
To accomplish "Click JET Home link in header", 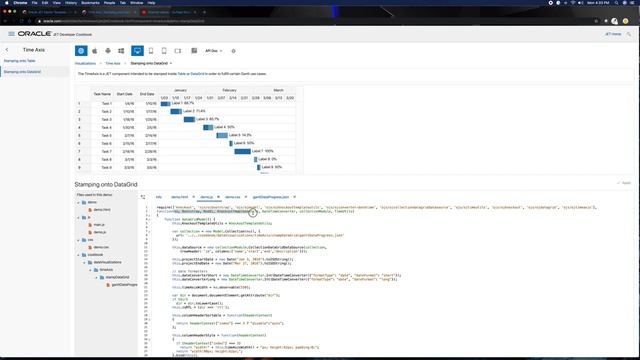I will [613, 34].
